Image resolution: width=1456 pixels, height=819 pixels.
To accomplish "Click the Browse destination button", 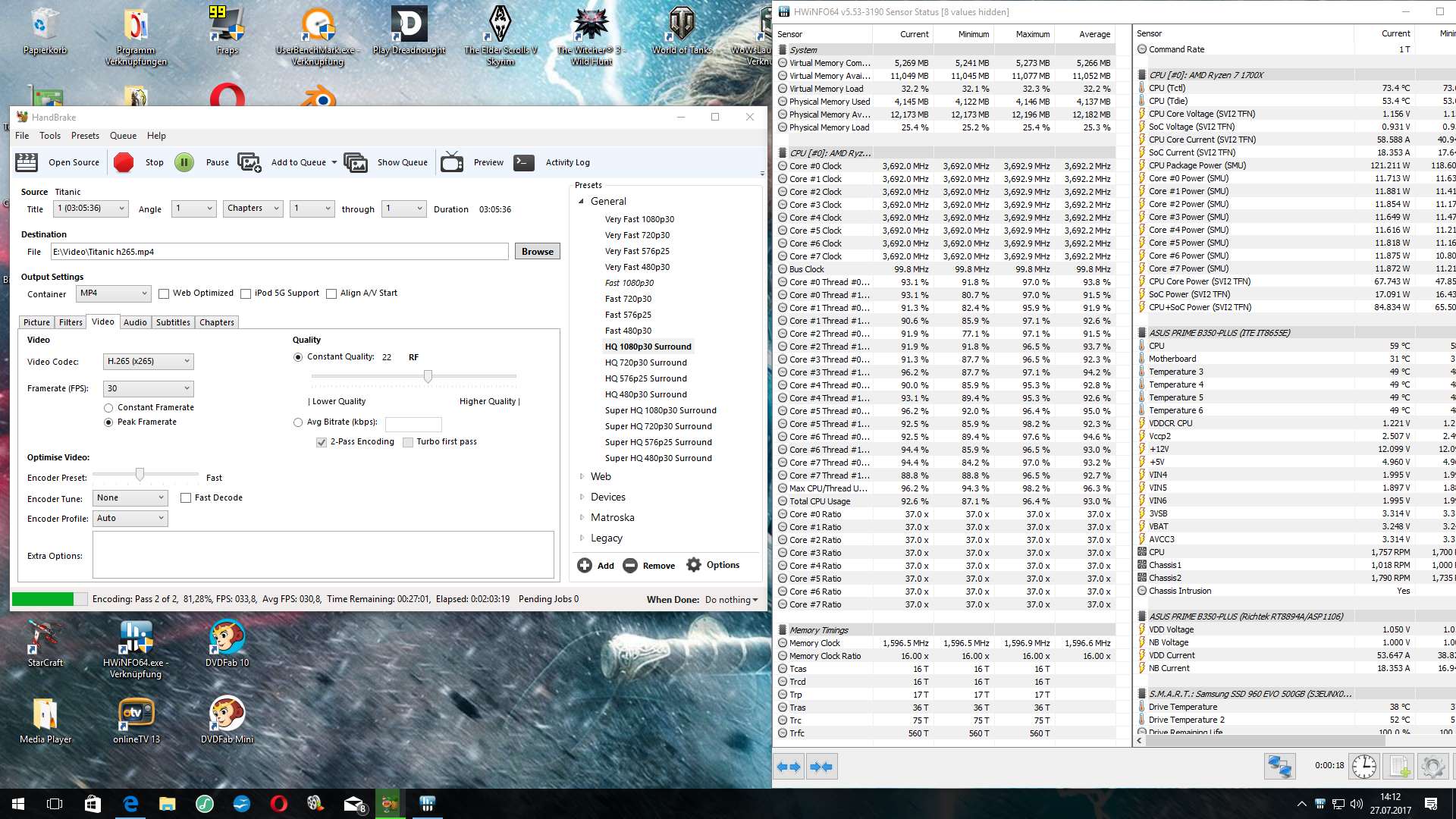I will pyautogui.click(x=537, y=252).
